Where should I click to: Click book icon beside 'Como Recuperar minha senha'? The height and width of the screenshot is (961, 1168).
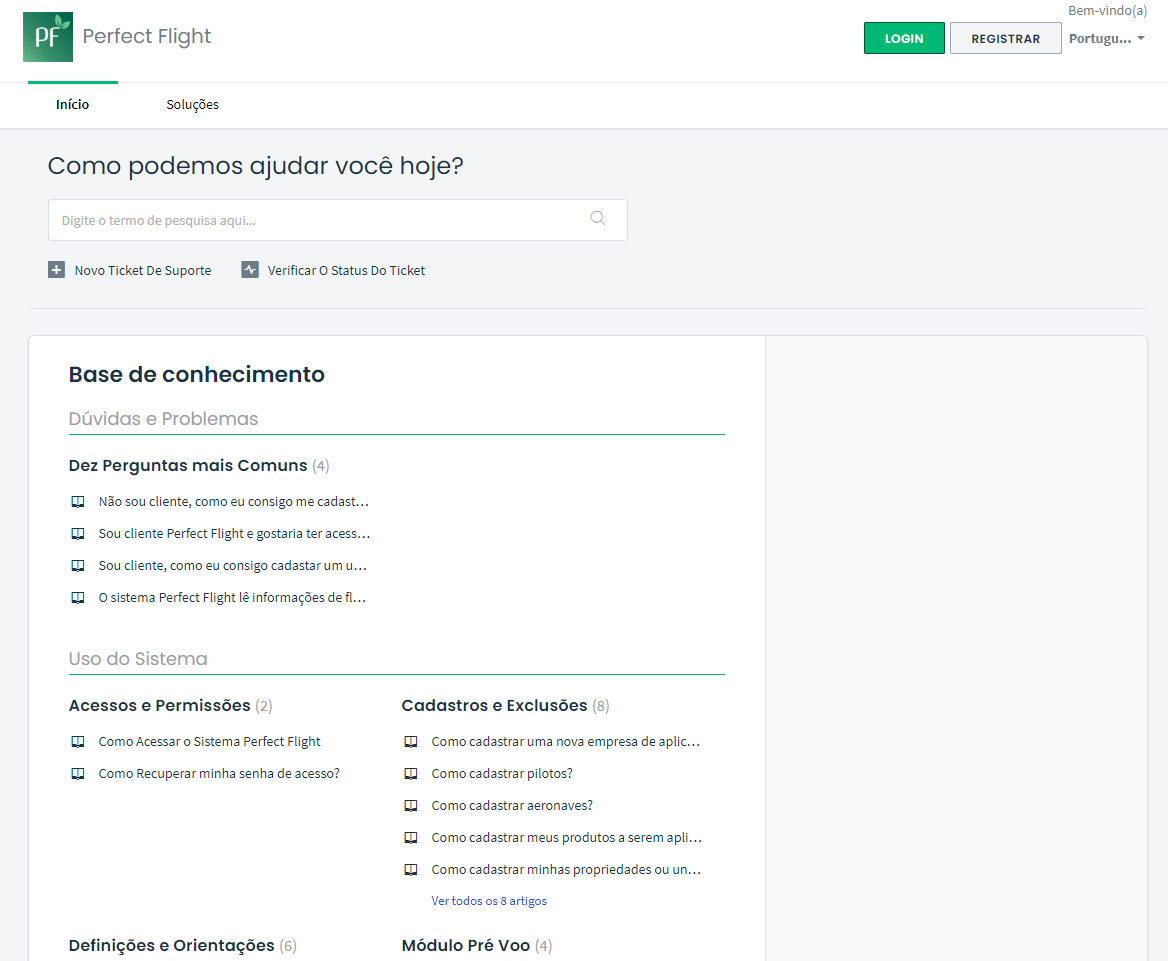pyautogui.click(x=77, y=773)
